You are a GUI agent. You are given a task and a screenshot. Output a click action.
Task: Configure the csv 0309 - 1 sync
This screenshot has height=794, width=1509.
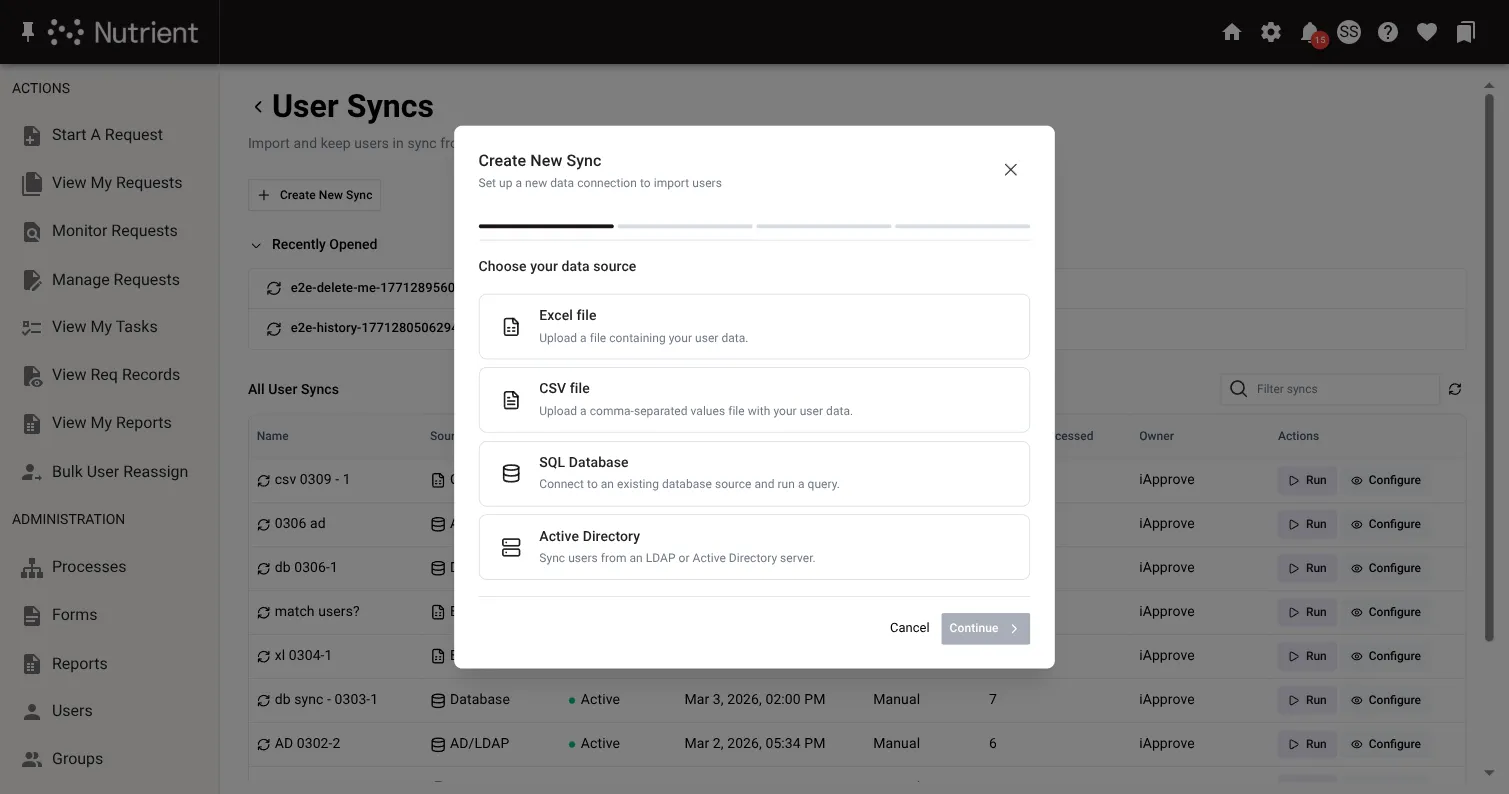tap(1386, 480)
